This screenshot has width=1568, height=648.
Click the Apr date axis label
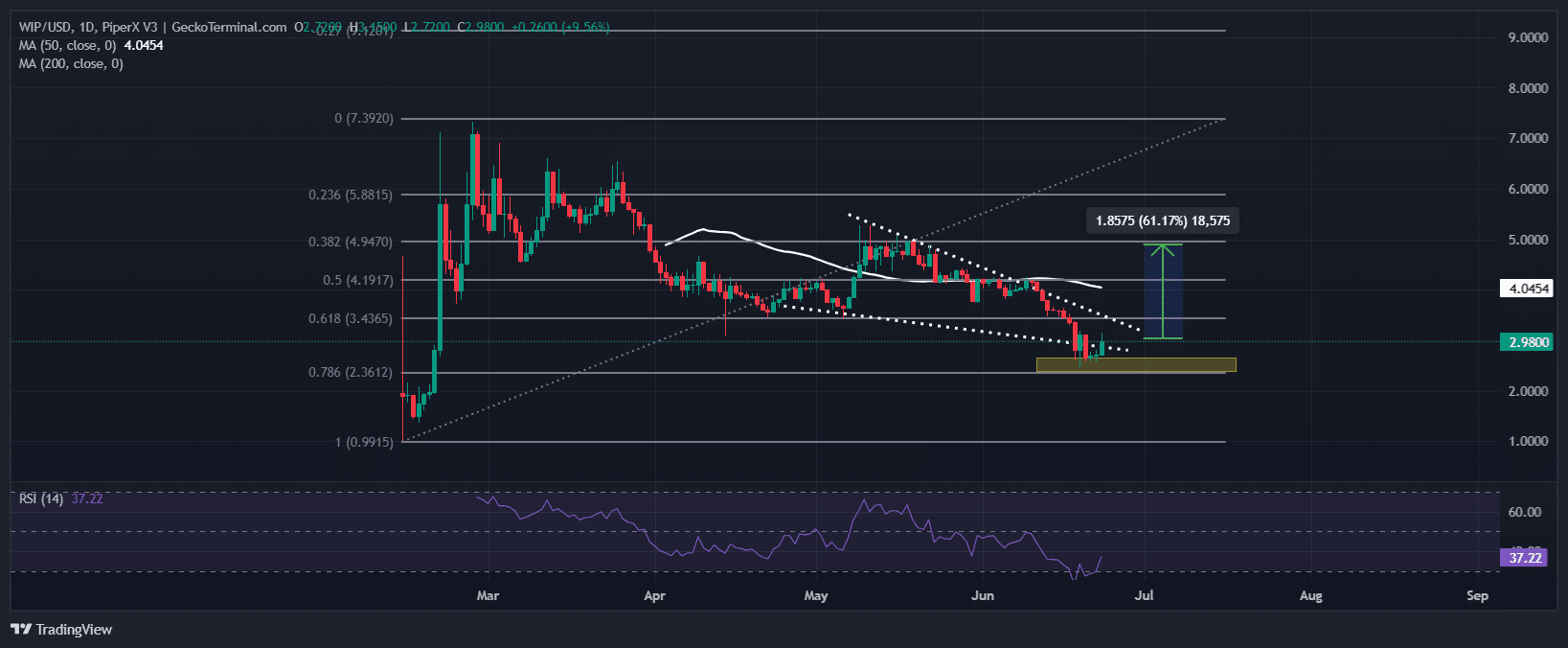pyautogui.click(x=654, y=595)
